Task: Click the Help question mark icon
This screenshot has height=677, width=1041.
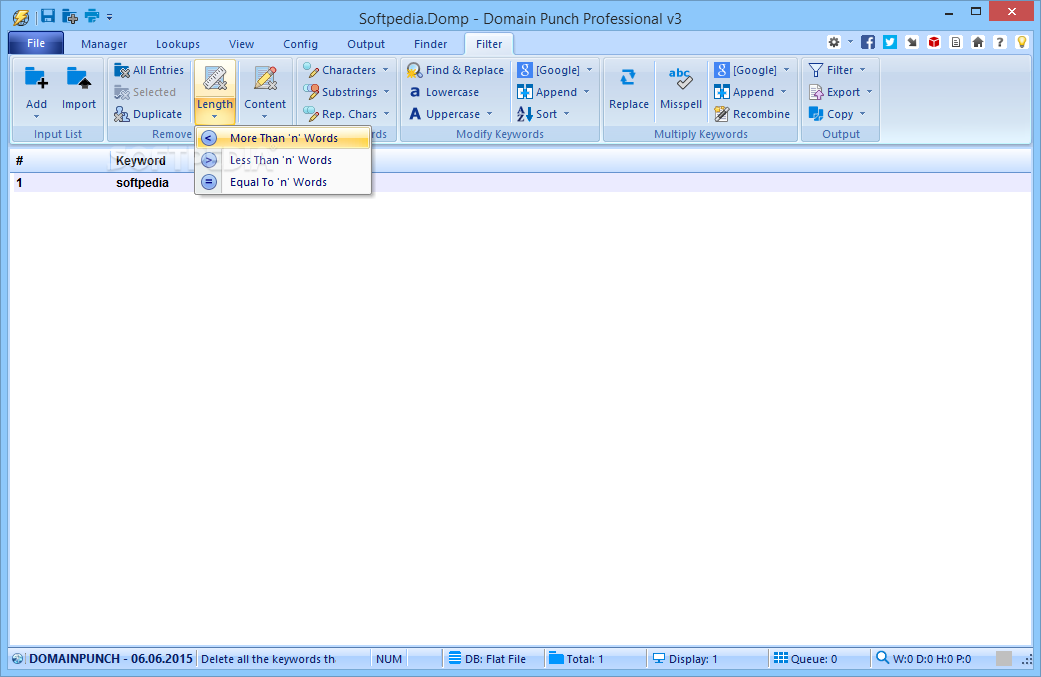Action: 1000,42
